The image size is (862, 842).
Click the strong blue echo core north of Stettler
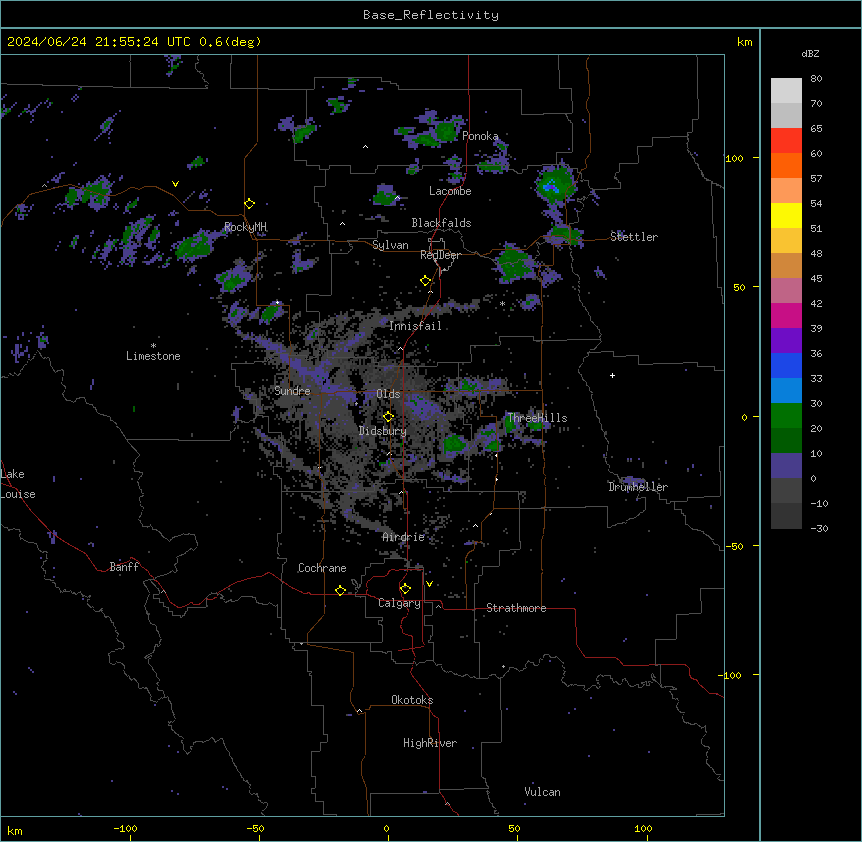coord(551,188)
